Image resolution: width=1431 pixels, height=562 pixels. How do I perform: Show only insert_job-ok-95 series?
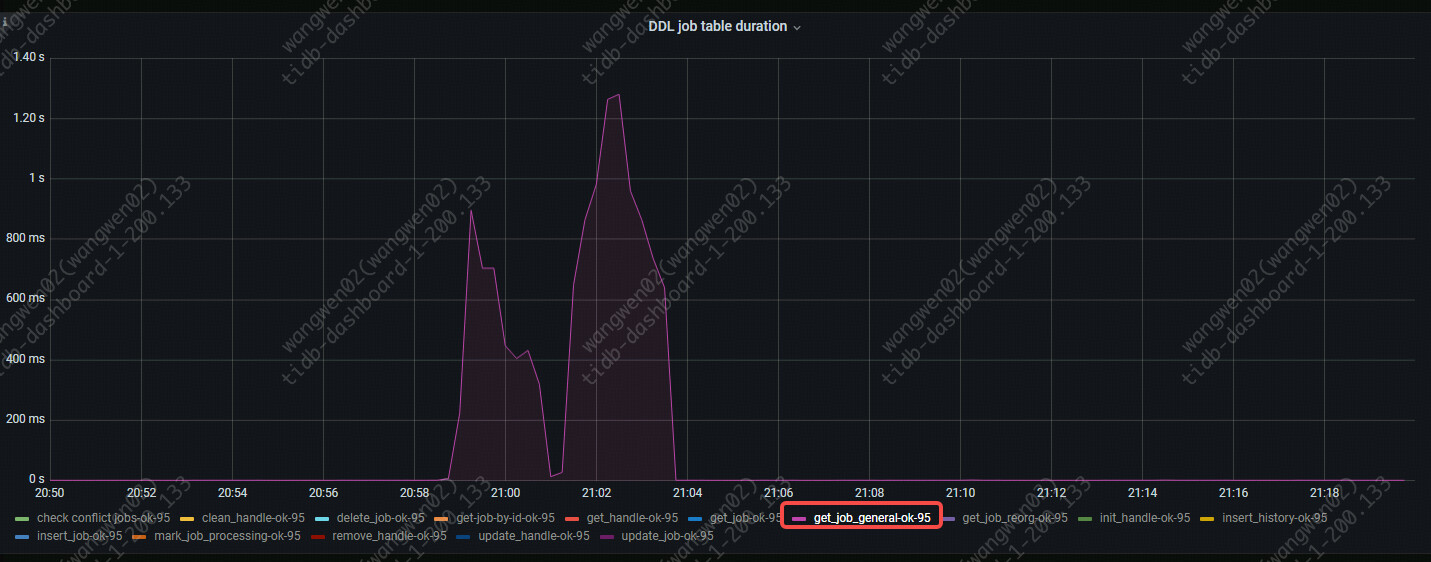click(x=79, y=536)
